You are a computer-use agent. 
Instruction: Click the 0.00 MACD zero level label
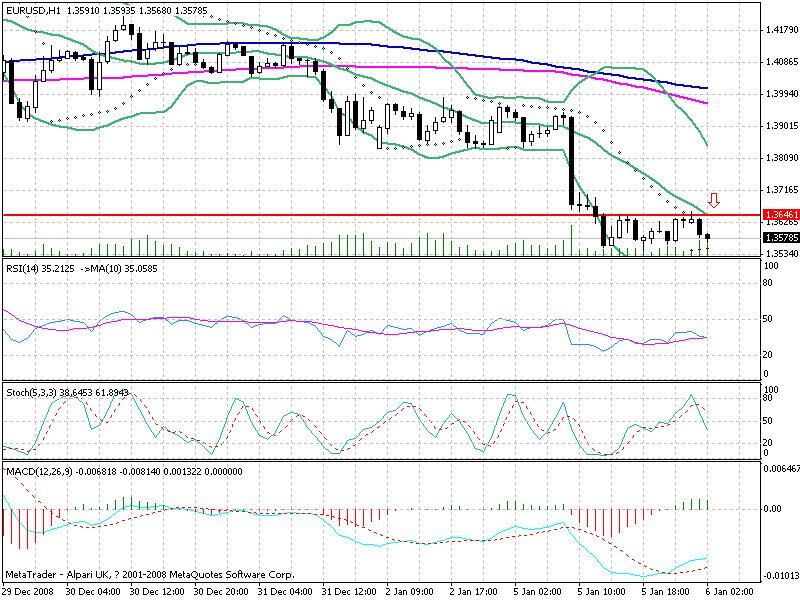(x=772, y=509)
